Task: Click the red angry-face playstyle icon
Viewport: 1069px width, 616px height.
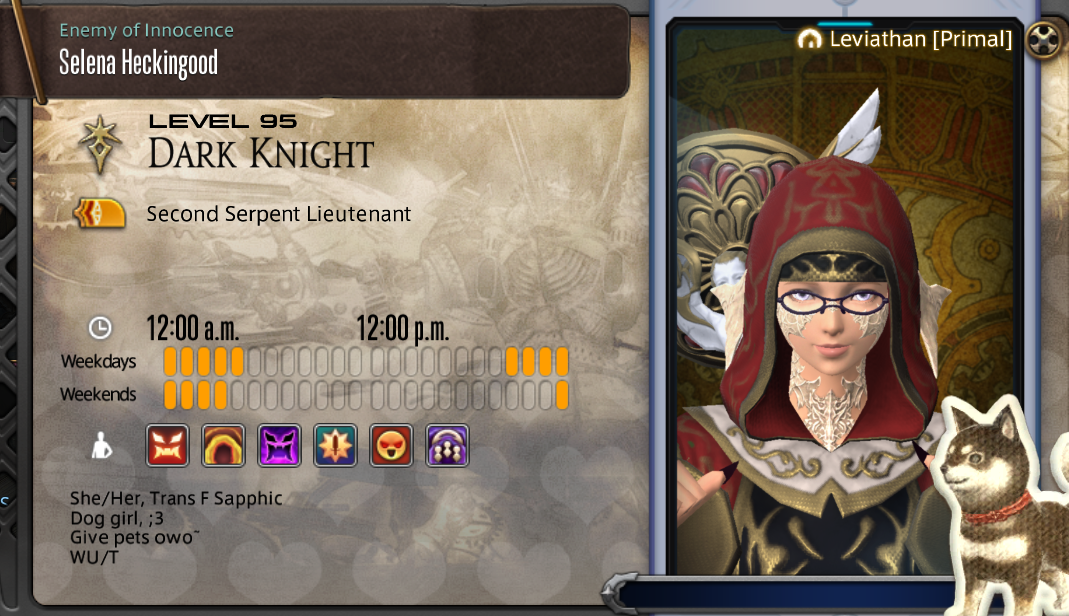Action: click(168, 446)
